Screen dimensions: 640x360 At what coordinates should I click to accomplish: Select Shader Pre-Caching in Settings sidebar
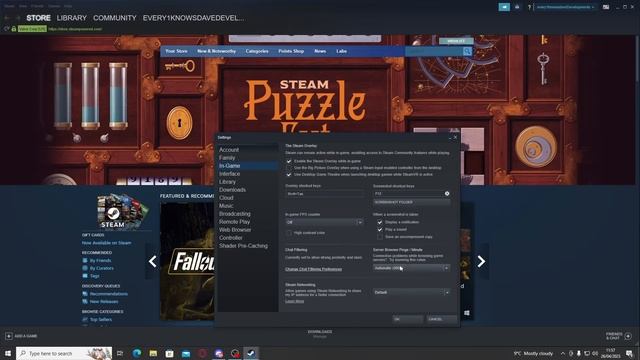pos(243,246)
